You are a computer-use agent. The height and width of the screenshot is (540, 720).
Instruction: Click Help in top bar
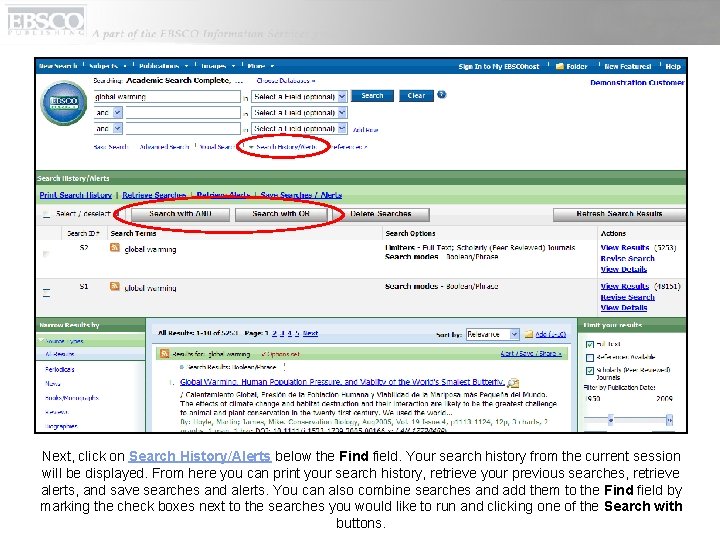coord(673,67)
